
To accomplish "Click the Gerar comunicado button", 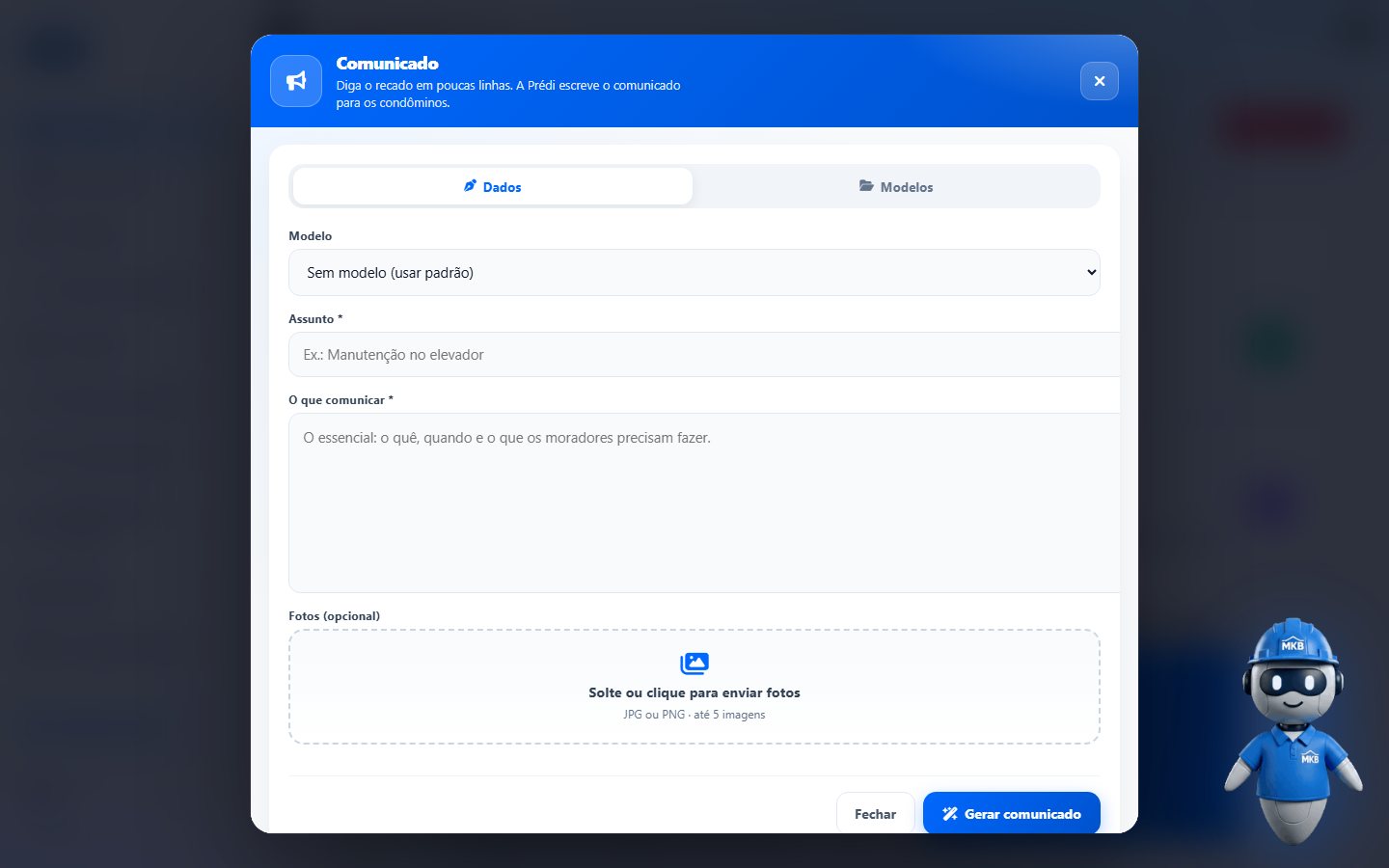I will (x=1012, y=814).
